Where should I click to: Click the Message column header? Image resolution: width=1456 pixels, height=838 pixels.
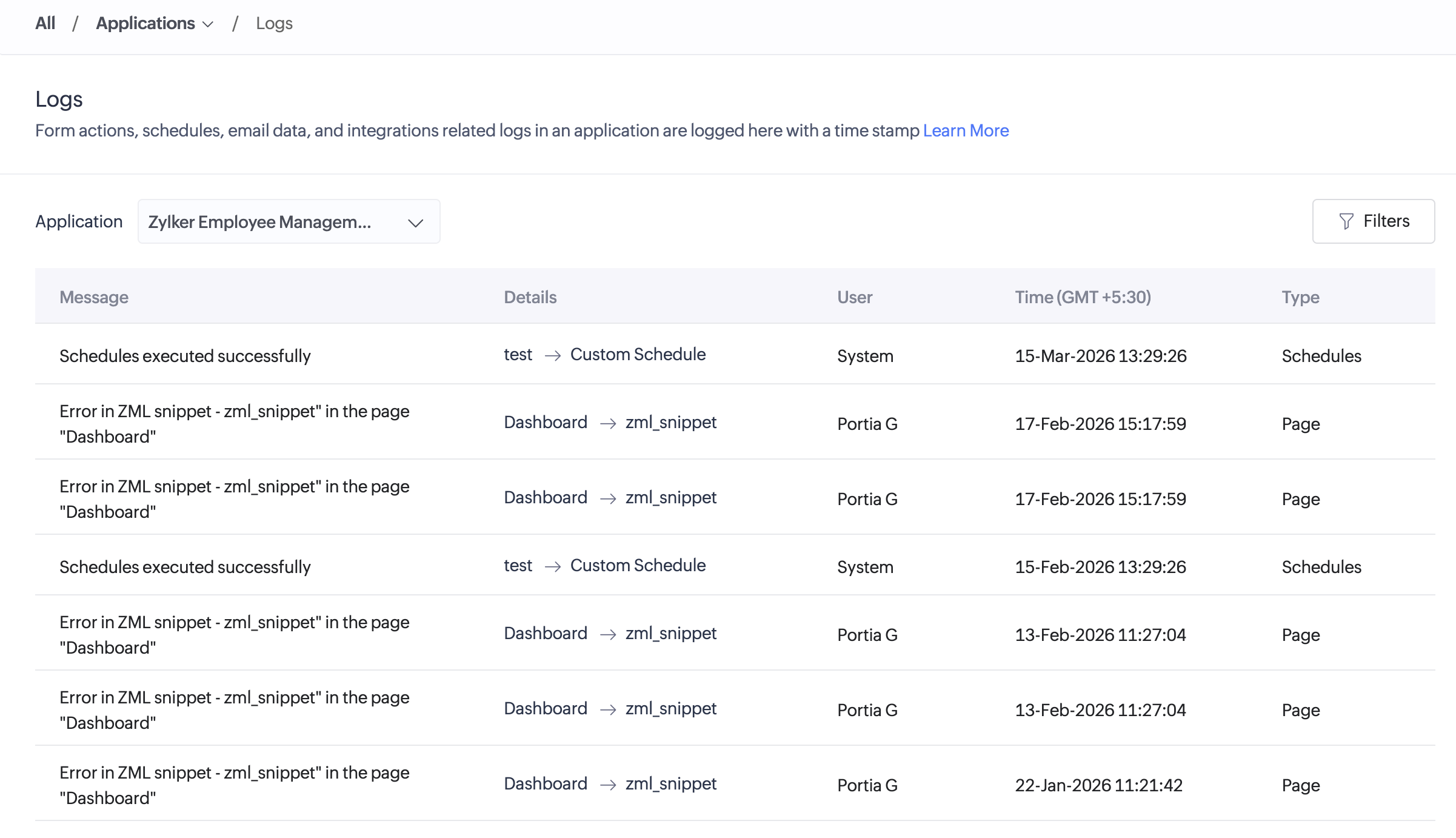(x=94, y=297)
